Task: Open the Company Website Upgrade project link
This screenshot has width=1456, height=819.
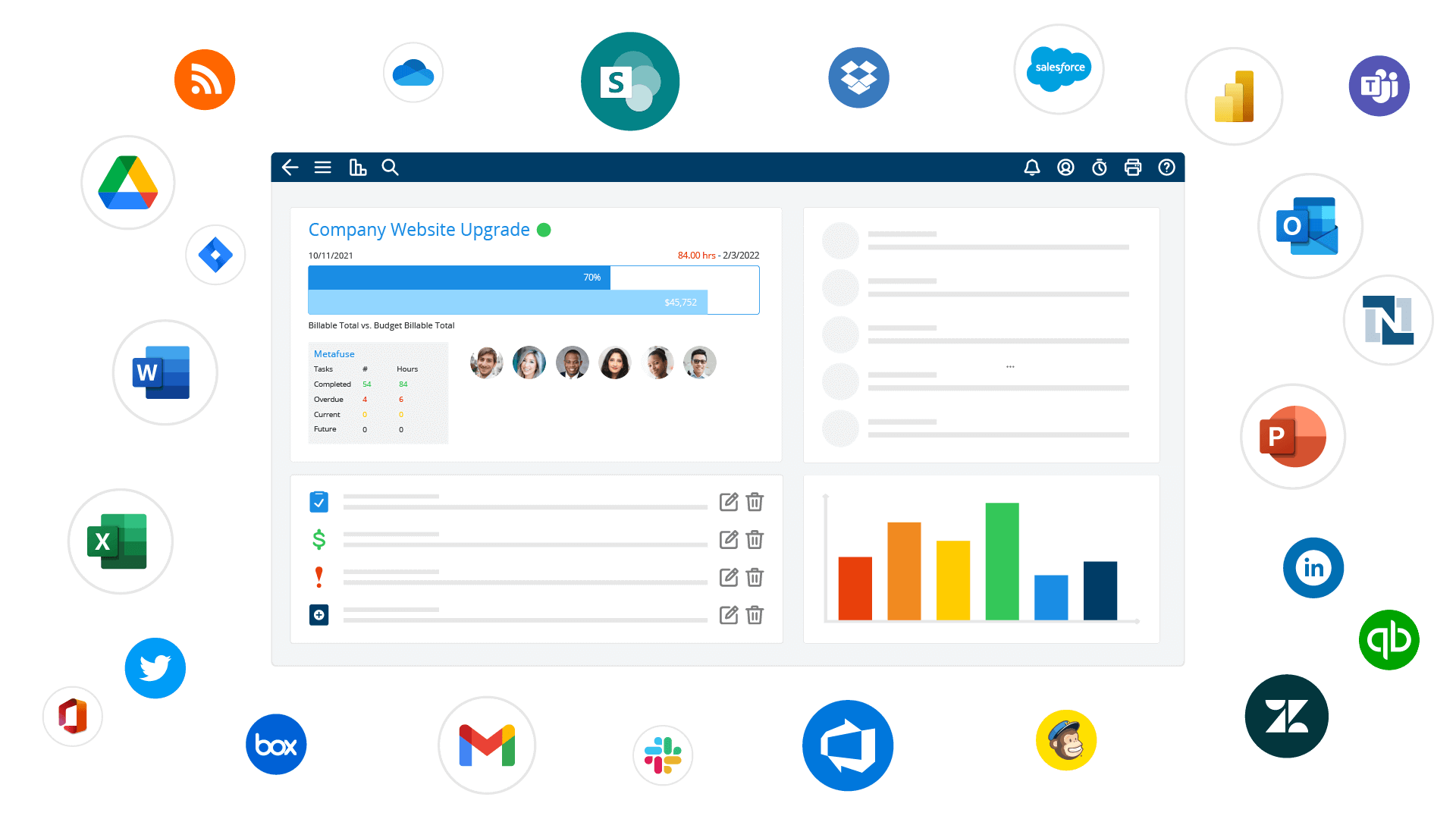Action: [x=419, y=230]
